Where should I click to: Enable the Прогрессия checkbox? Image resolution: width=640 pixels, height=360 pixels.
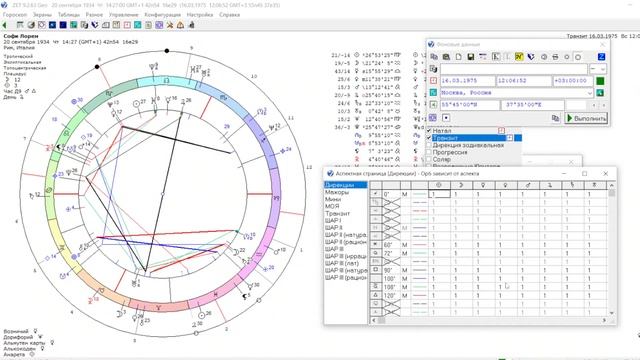[429, 152]
